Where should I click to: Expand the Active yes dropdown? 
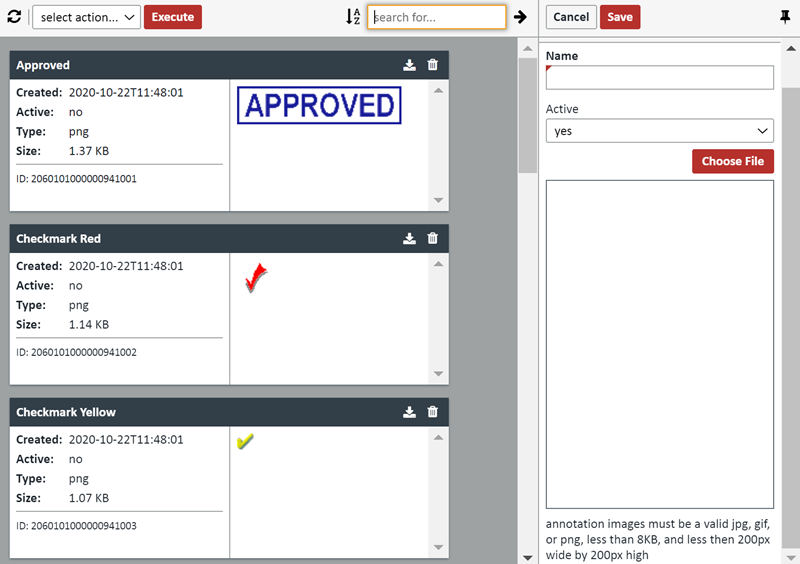click(659, 131)
